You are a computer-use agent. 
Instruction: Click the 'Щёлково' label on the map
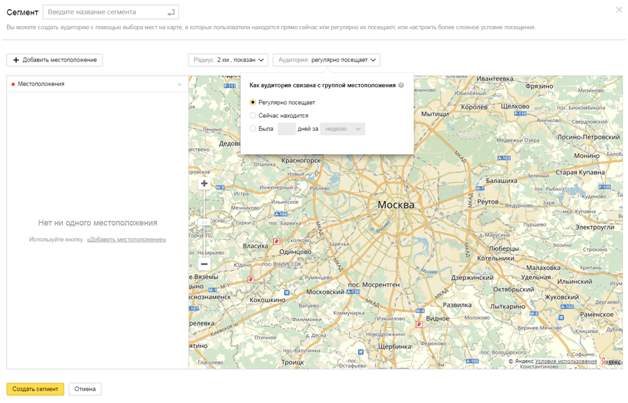coord(515,106)
